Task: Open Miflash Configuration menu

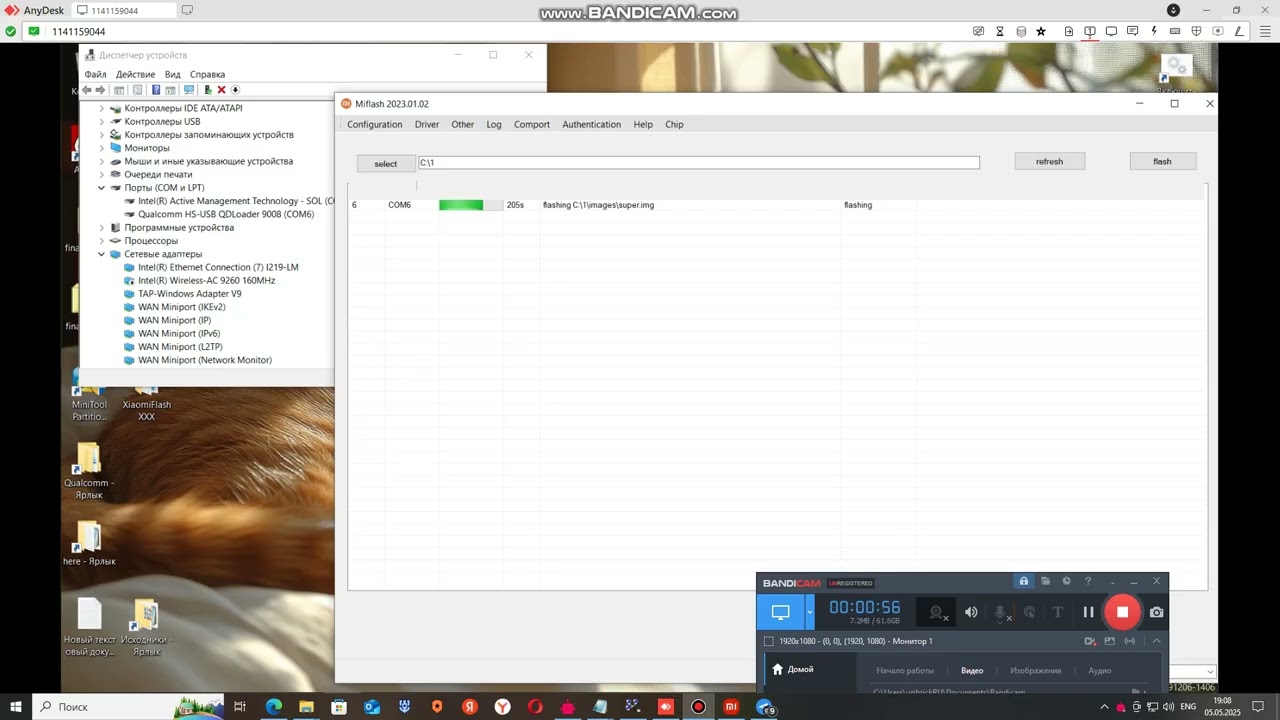Action: [374, 125]
